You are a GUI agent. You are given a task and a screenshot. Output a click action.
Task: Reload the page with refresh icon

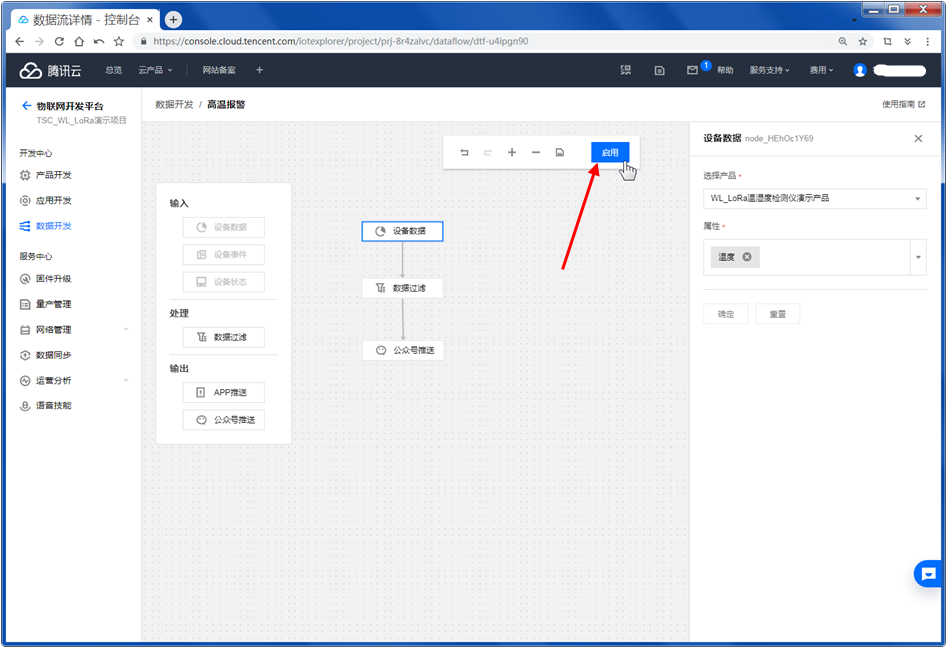pyautogui.click(x=59, y=41)
